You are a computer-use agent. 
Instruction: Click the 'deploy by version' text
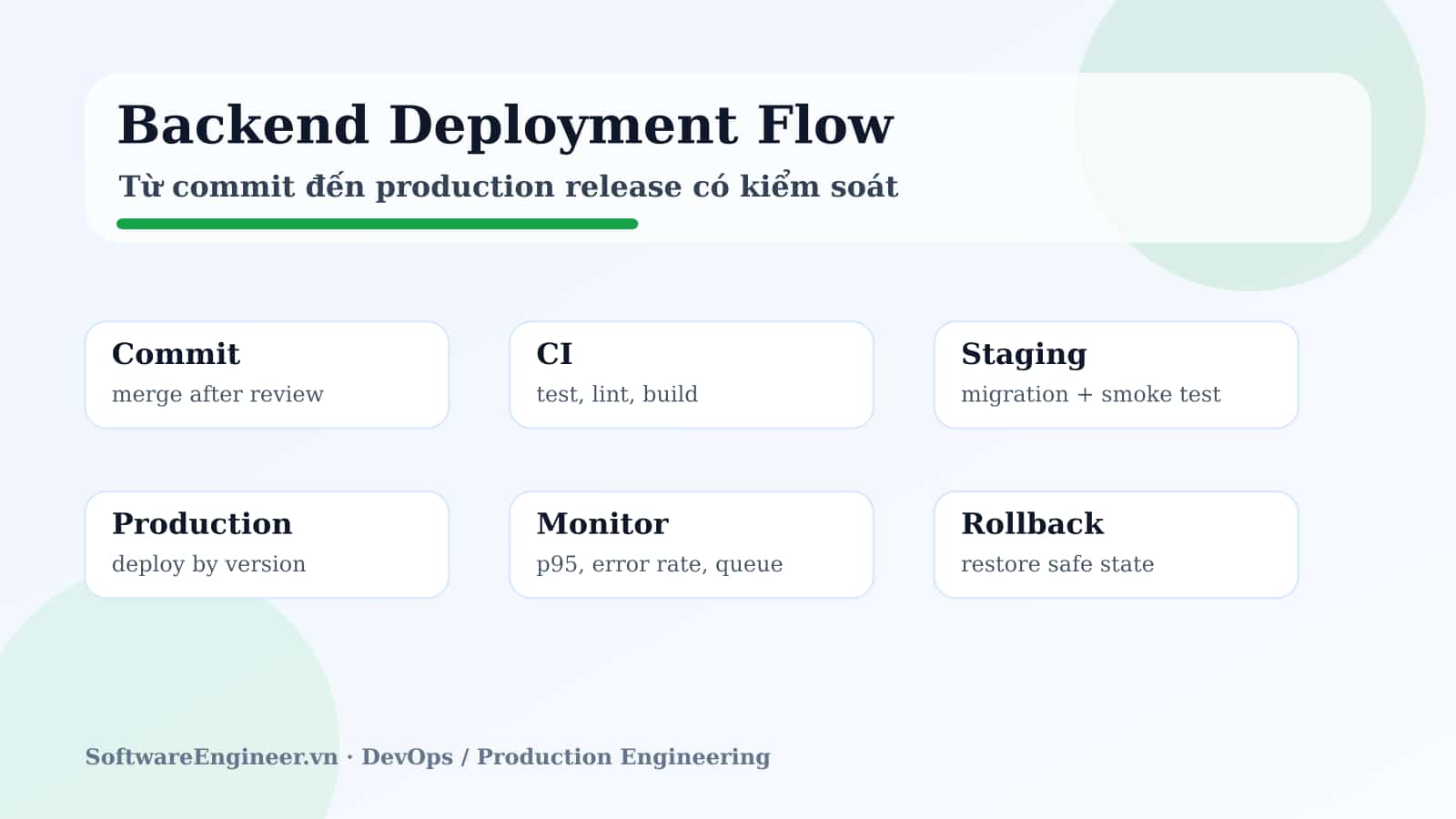pos(208,565)
